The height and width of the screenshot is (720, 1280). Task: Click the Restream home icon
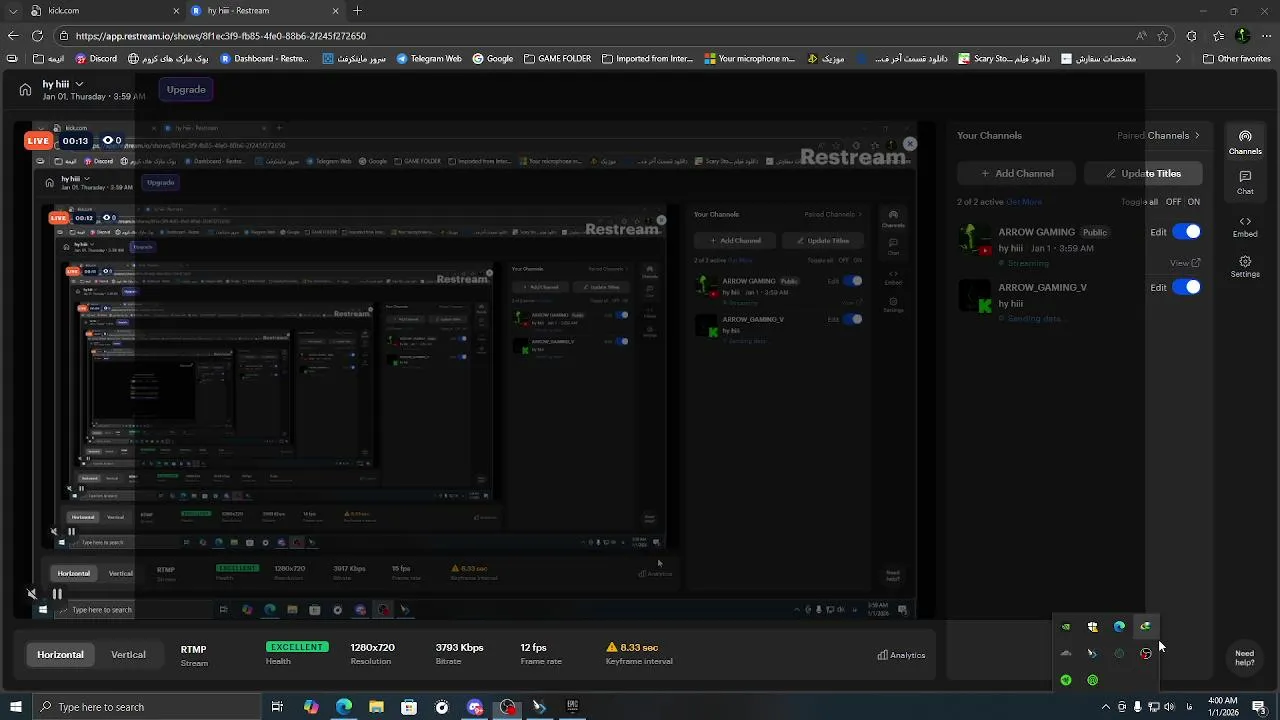pyautogui.click(x=25, y=90)
